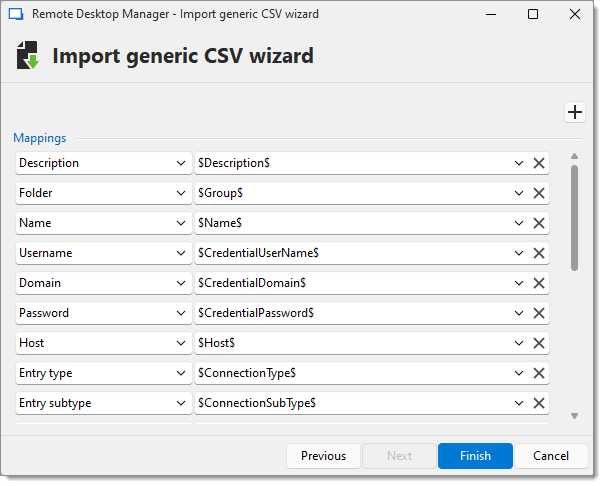Image resolution: width=604 pixels, height=486 pixels.
Task: Remove the Name mapping row
Action: point(539,223)
